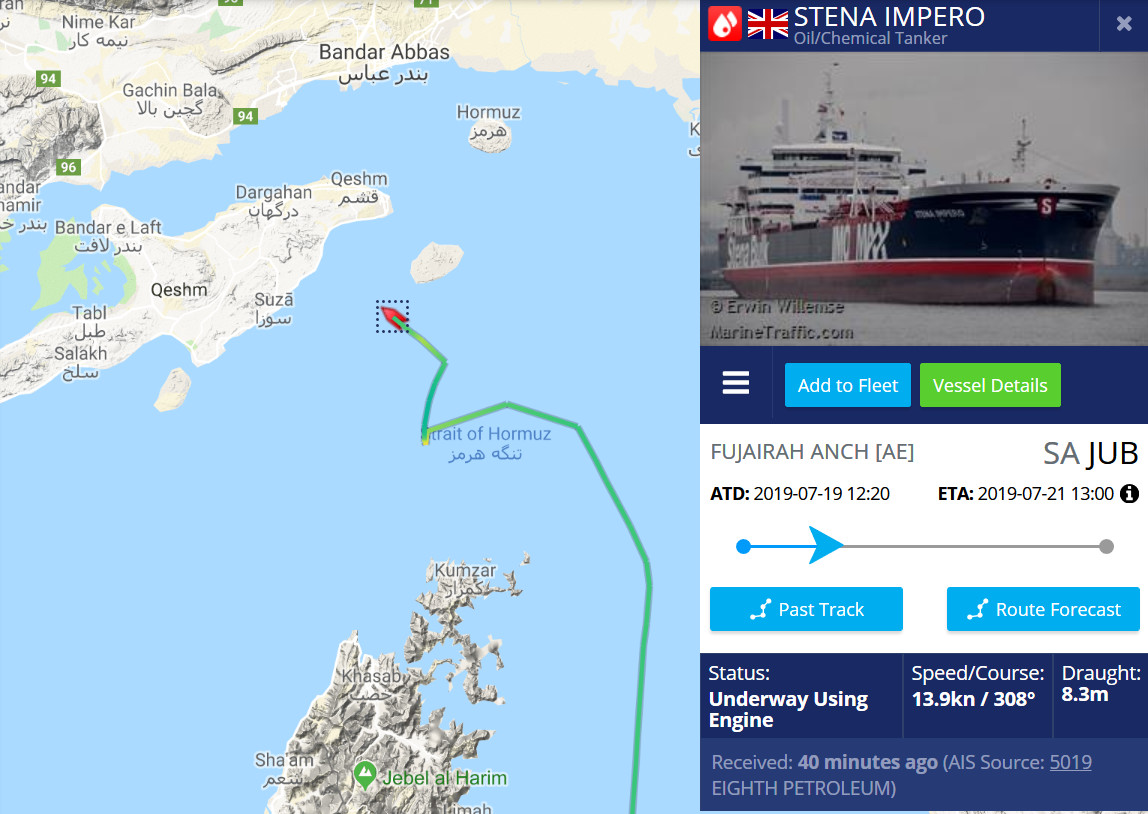Select the red vessel marker on map
Image resolution: width=1148 pixels, height=814 pixels.
[392, 317]
